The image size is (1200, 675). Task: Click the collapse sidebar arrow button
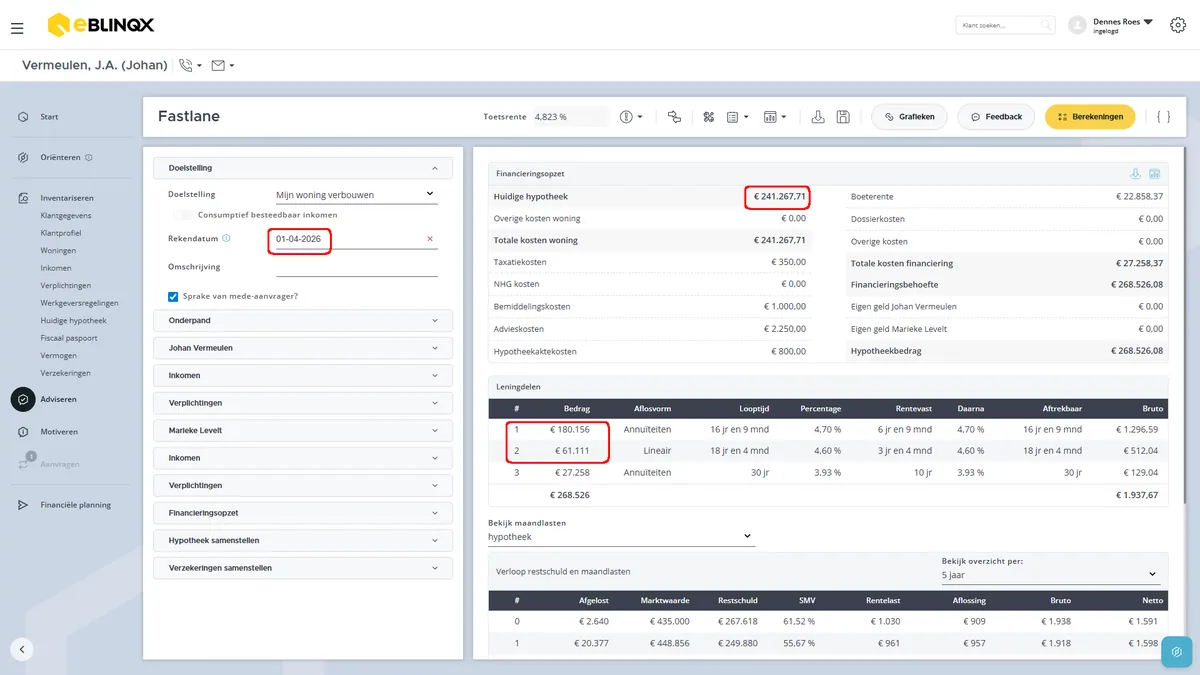pyautogui.click(x=23, y=648)
